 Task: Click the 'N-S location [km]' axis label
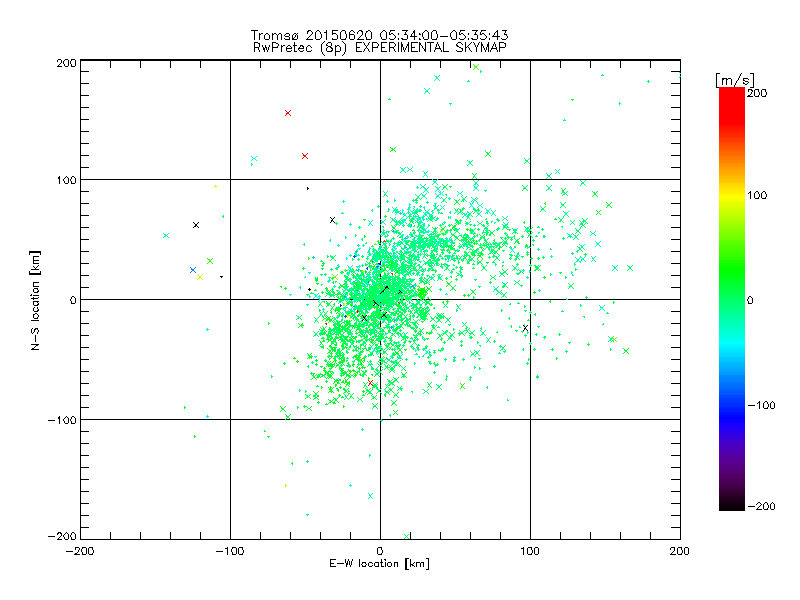pos(35,300)
